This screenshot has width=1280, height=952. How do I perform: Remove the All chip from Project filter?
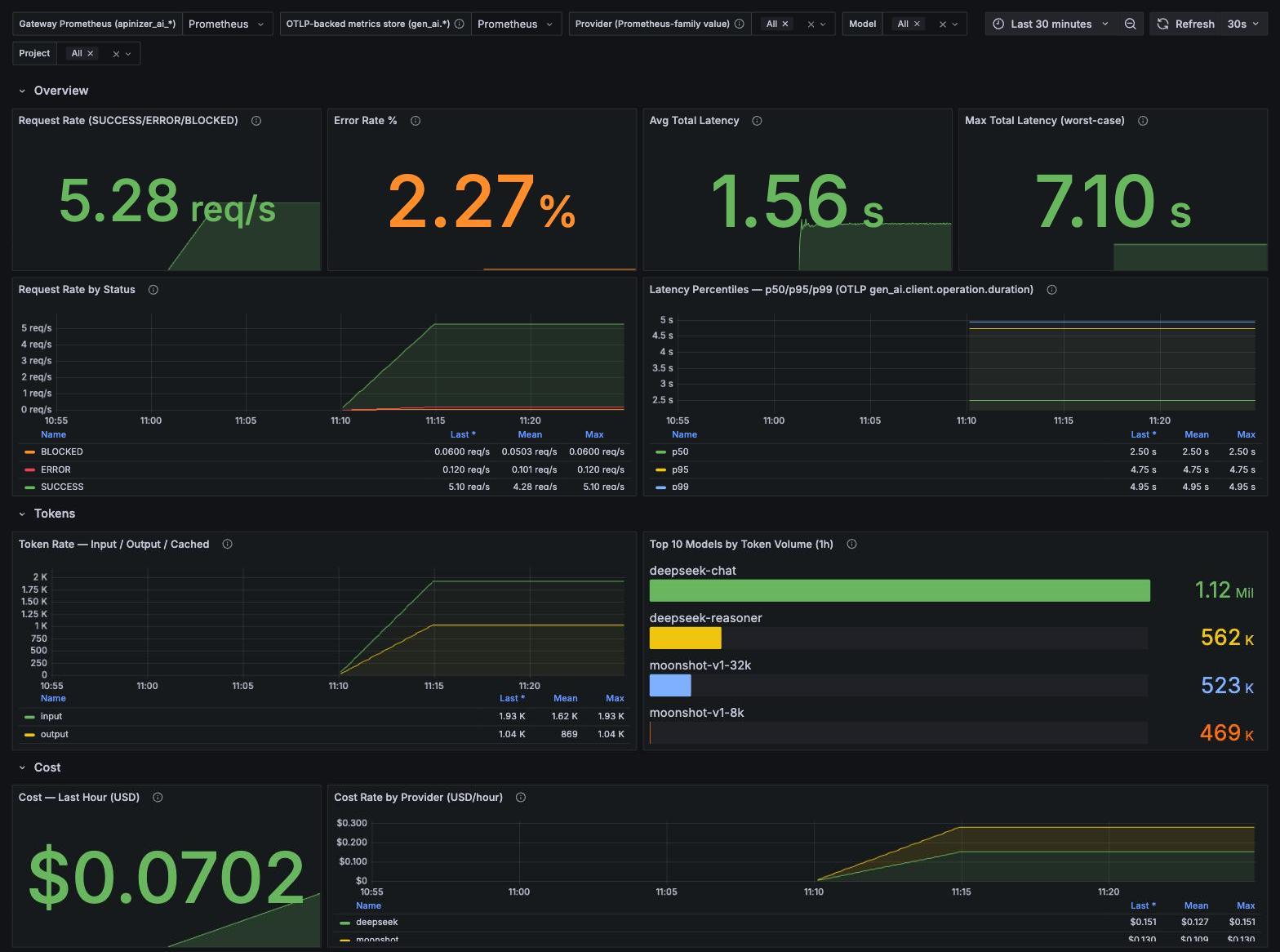[91, 53]
